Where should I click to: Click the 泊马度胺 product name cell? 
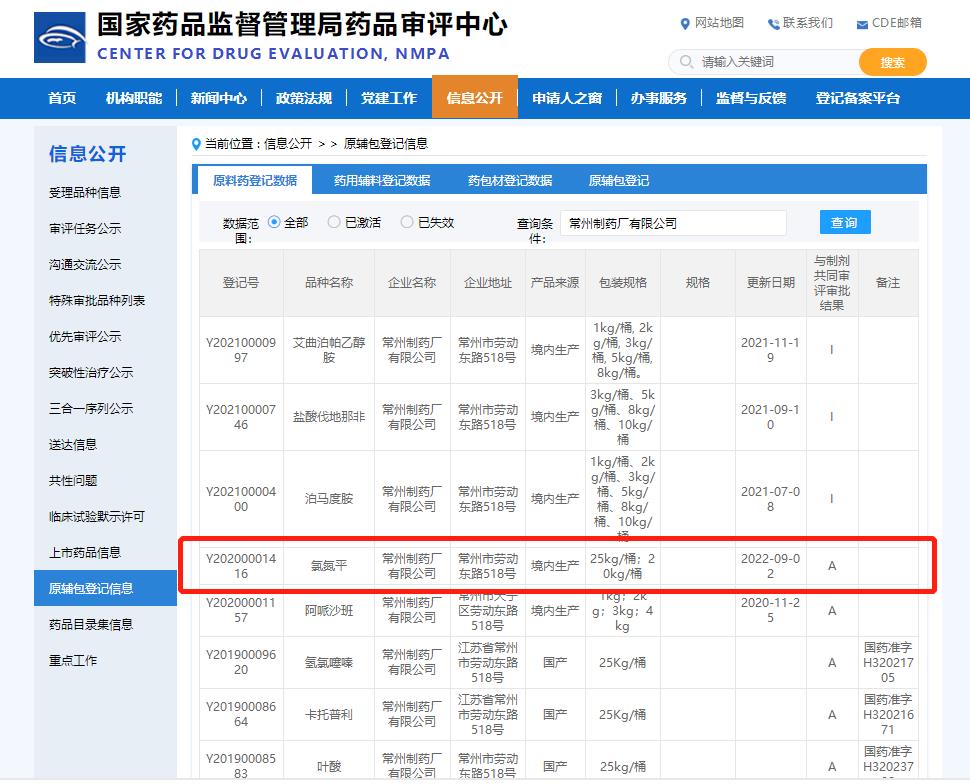(329, 499)
